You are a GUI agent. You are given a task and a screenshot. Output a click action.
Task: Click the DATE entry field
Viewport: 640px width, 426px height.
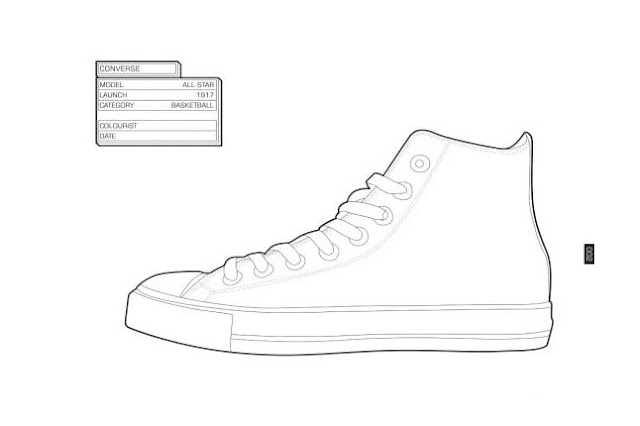pyautogui.click(x=158, y=136)
